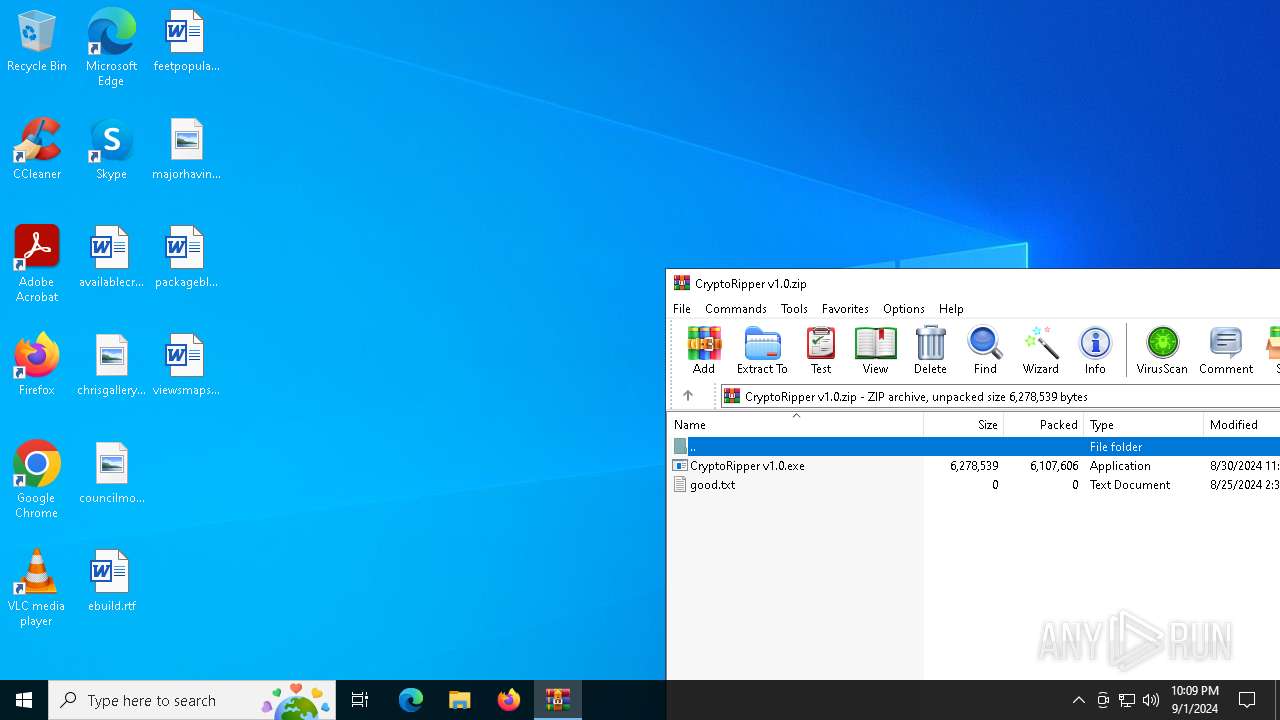Run the Test archive tool
The height and width of the screenshot is (720, 1280).
pos(821,350)
